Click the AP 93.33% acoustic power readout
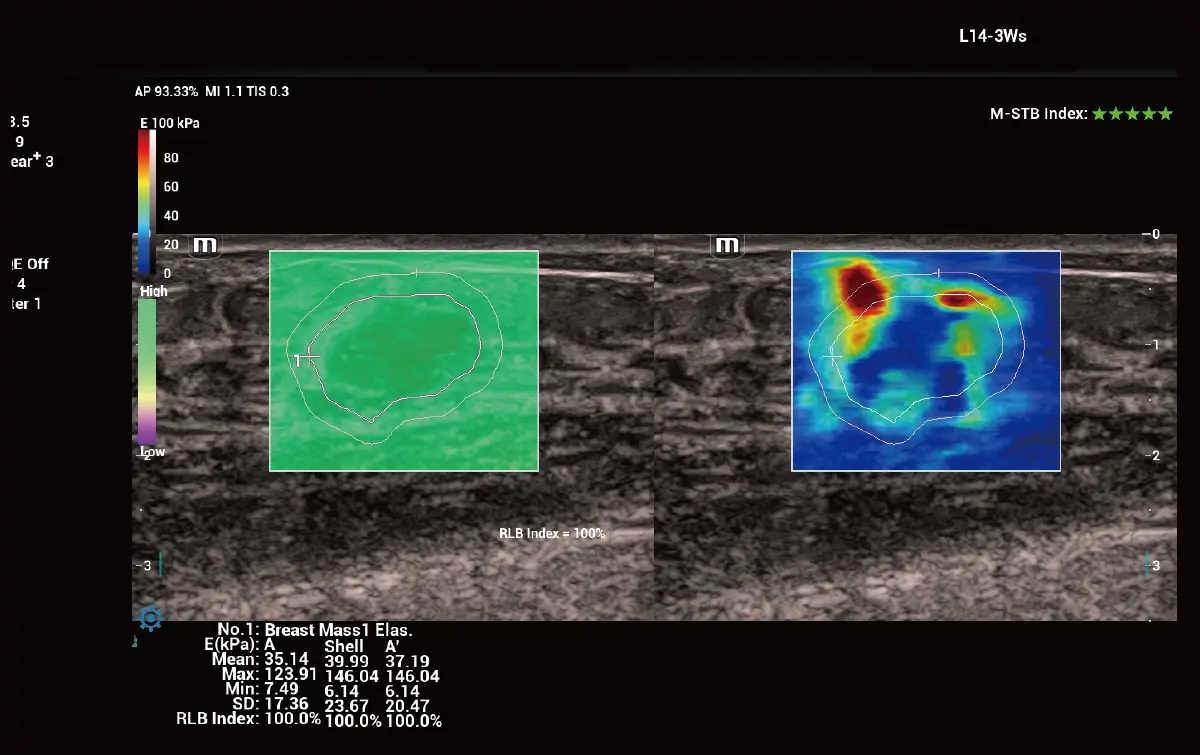This screenshot has width=1200, height=755. (166, 91)
